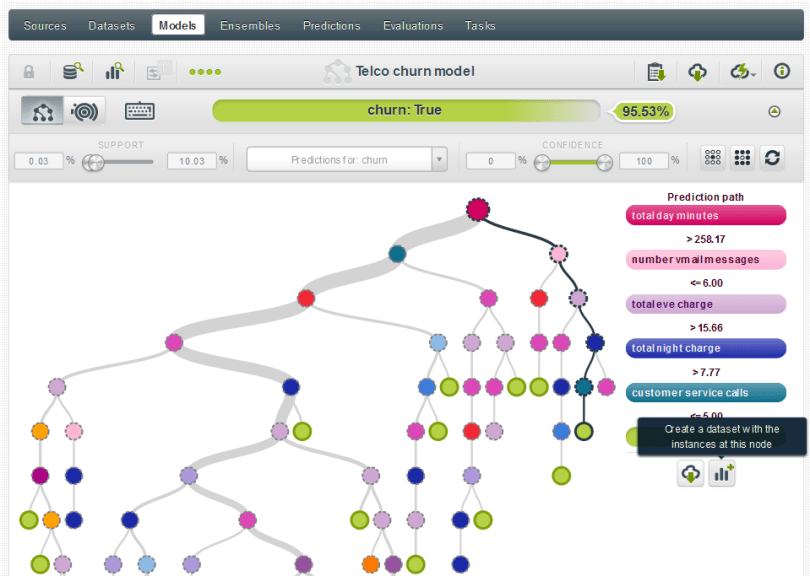Click the cloud download model icon
The width and height of the screenshot is (810, 576).
[698, 71]
